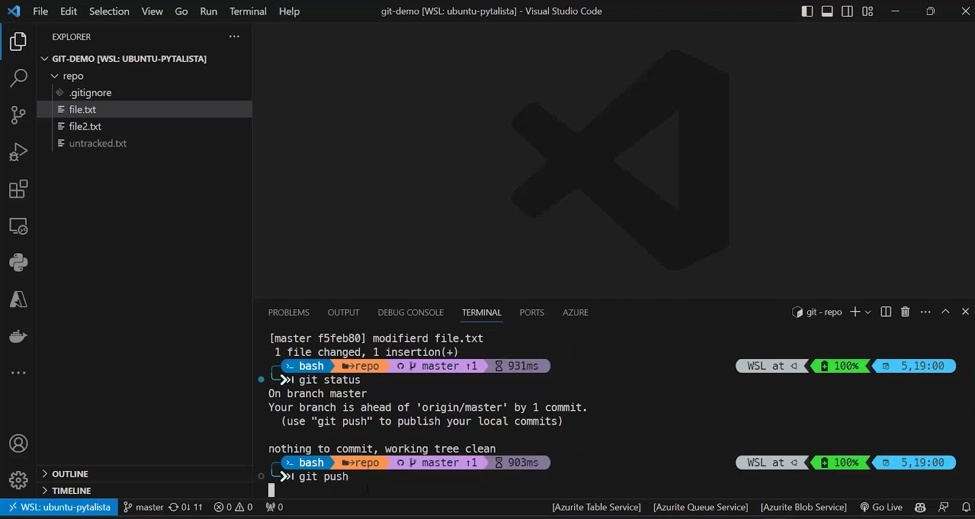Select file.txt in explorer

(144, 109)
